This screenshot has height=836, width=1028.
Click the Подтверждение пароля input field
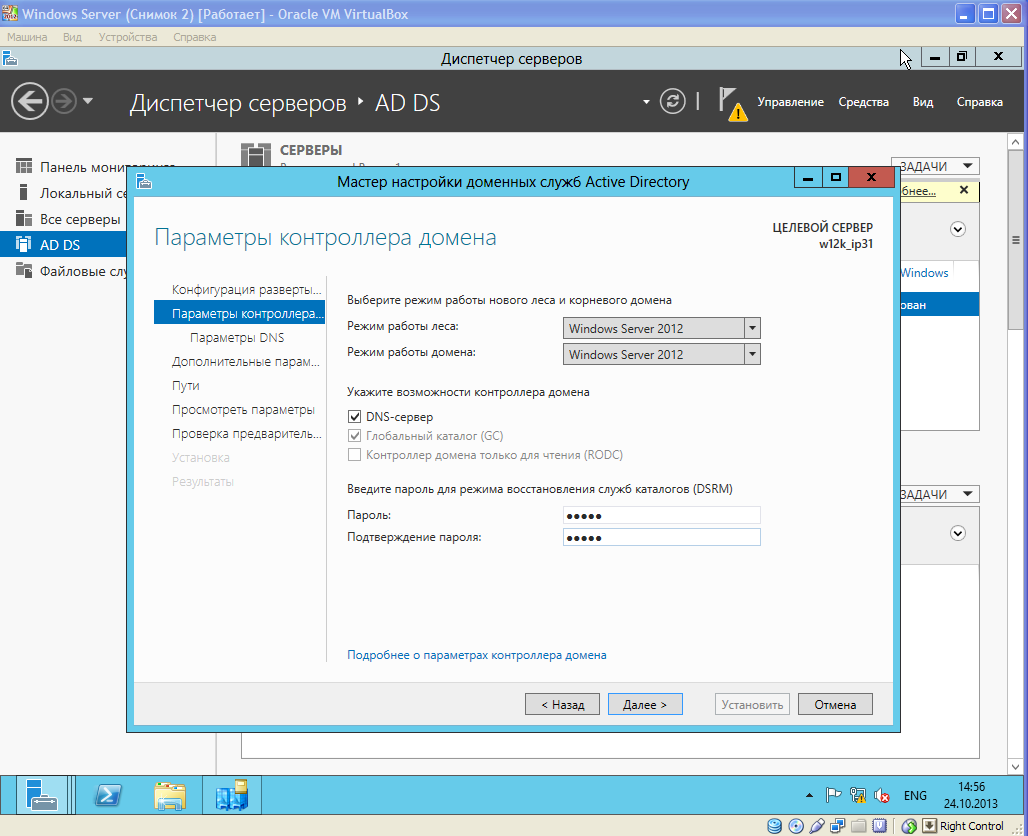[662, 538]
